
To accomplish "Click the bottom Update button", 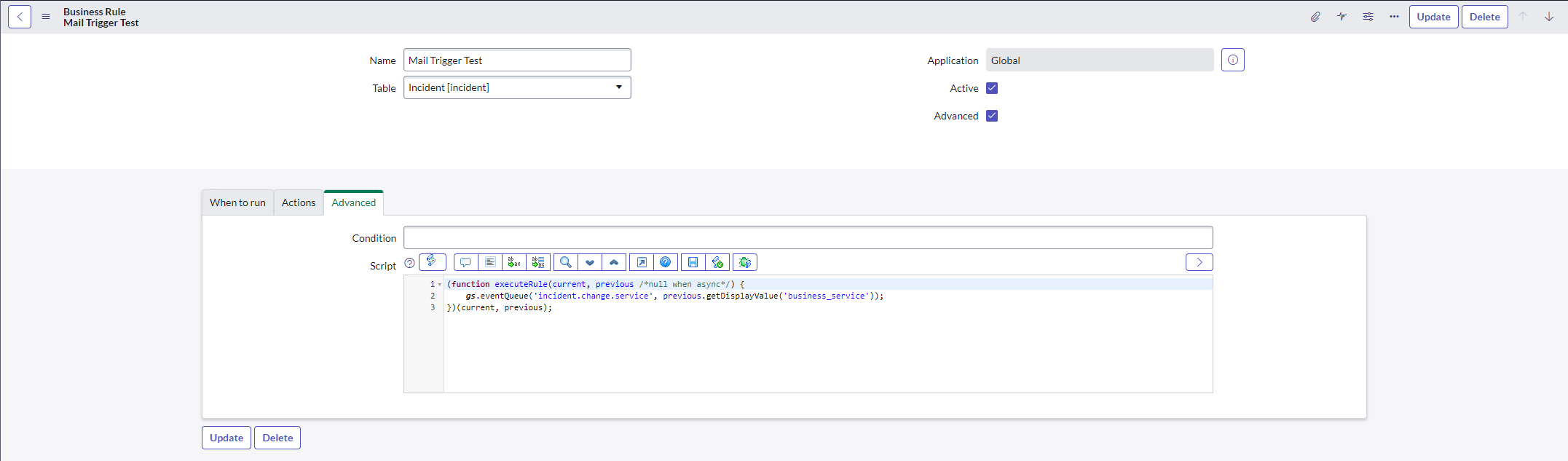I will (226, 438).
